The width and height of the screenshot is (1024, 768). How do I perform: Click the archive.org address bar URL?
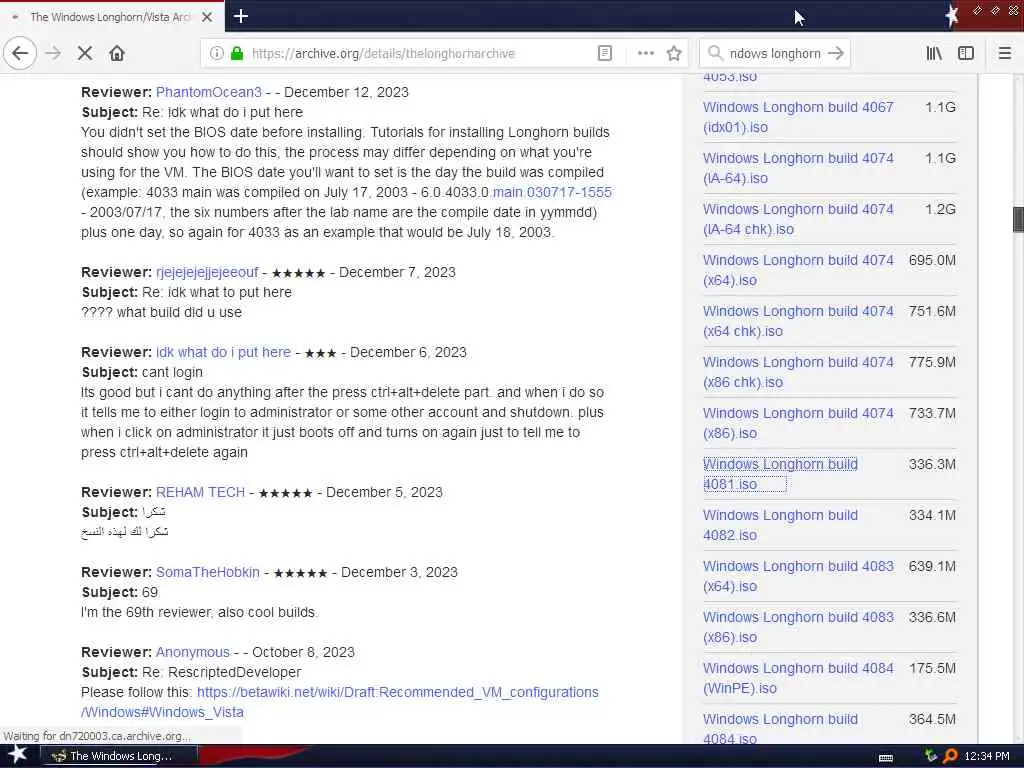tap(383, 54)
